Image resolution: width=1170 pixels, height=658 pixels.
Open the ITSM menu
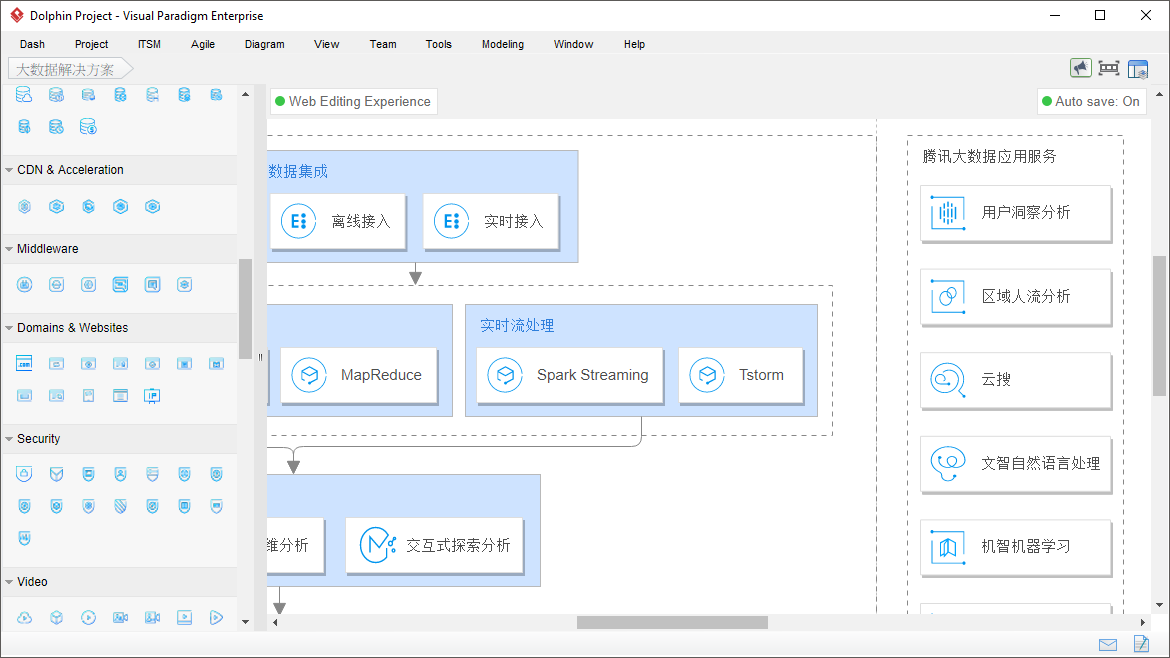[149, 44]
